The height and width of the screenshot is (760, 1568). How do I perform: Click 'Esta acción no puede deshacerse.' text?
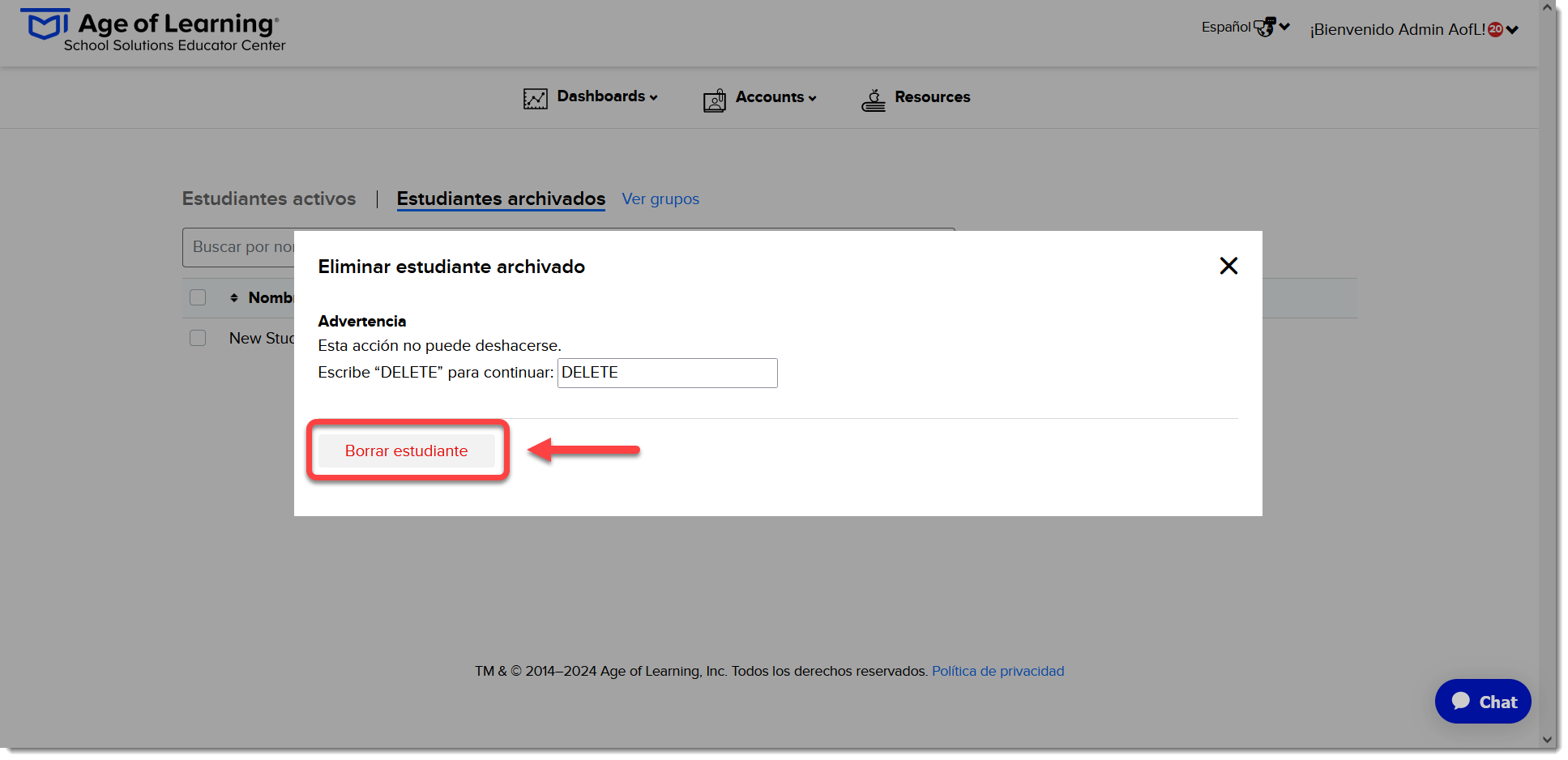coord(439,346)
